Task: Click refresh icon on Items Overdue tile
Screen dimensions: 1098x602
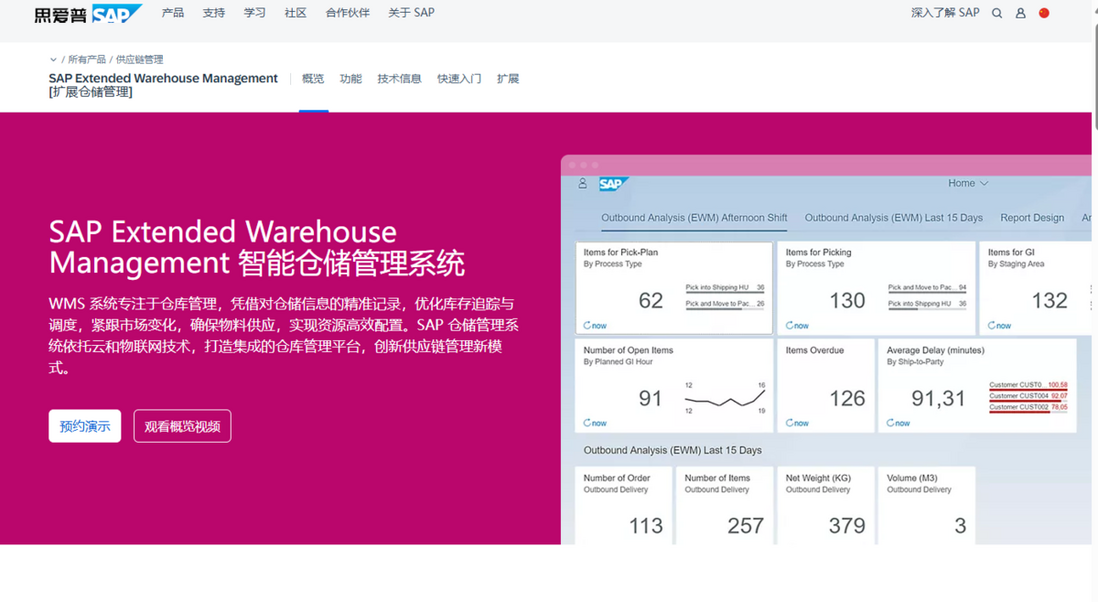Action: [x=789, y=423]
